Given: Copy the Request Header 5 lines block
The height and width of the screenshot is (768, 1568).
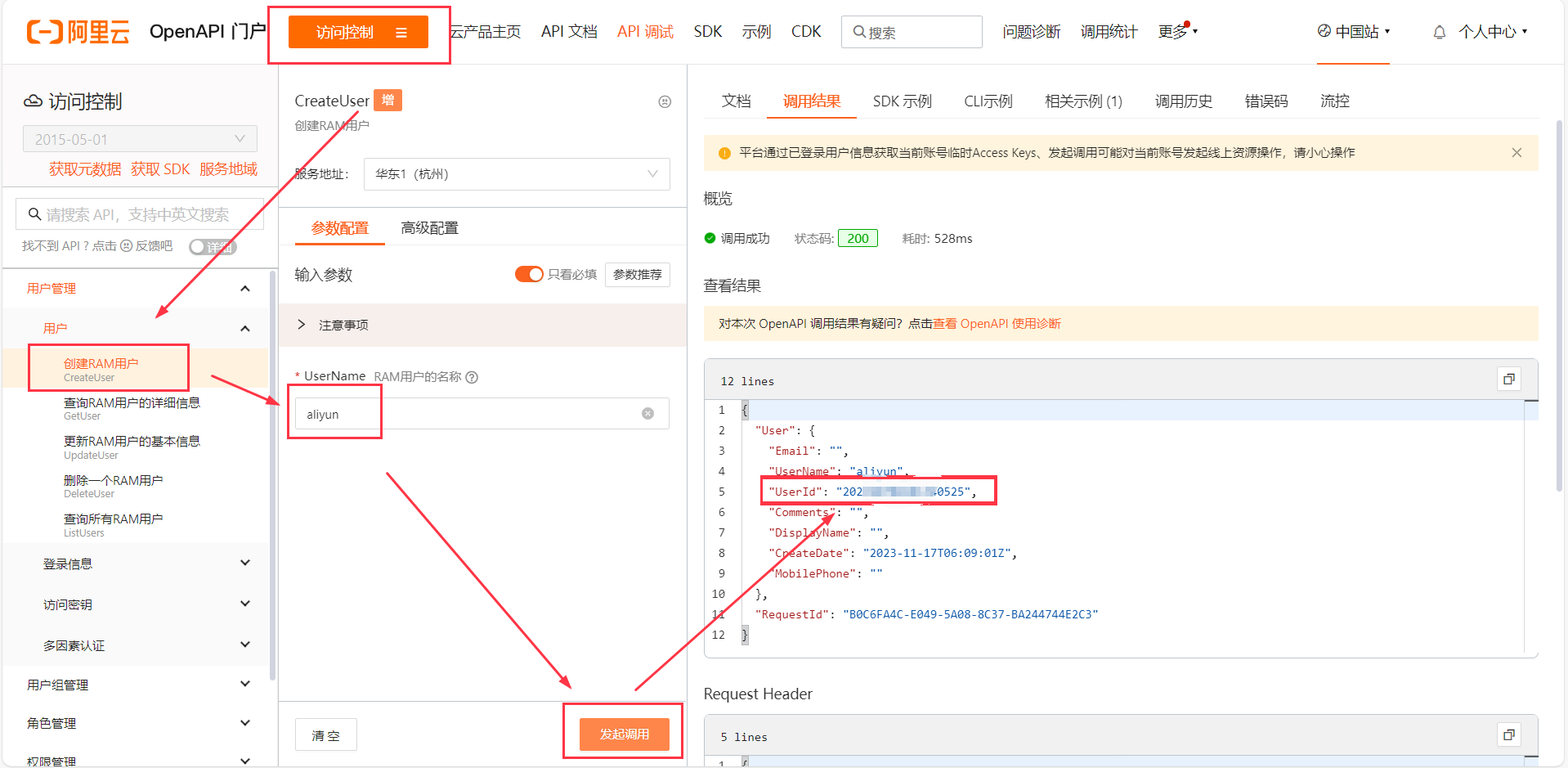Looking at the screenshot, I should 1509,734.
